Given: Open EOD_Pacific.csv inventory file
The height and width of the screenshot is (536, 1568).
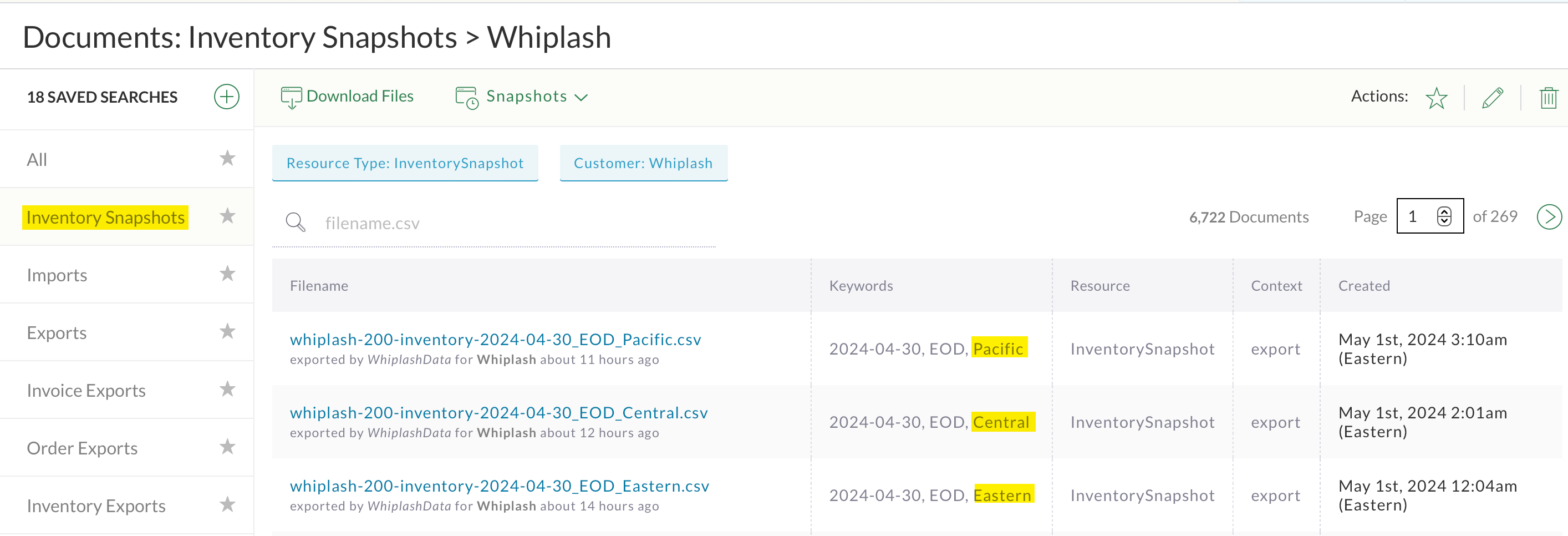Looking at the screenshot, I should 496,339.
